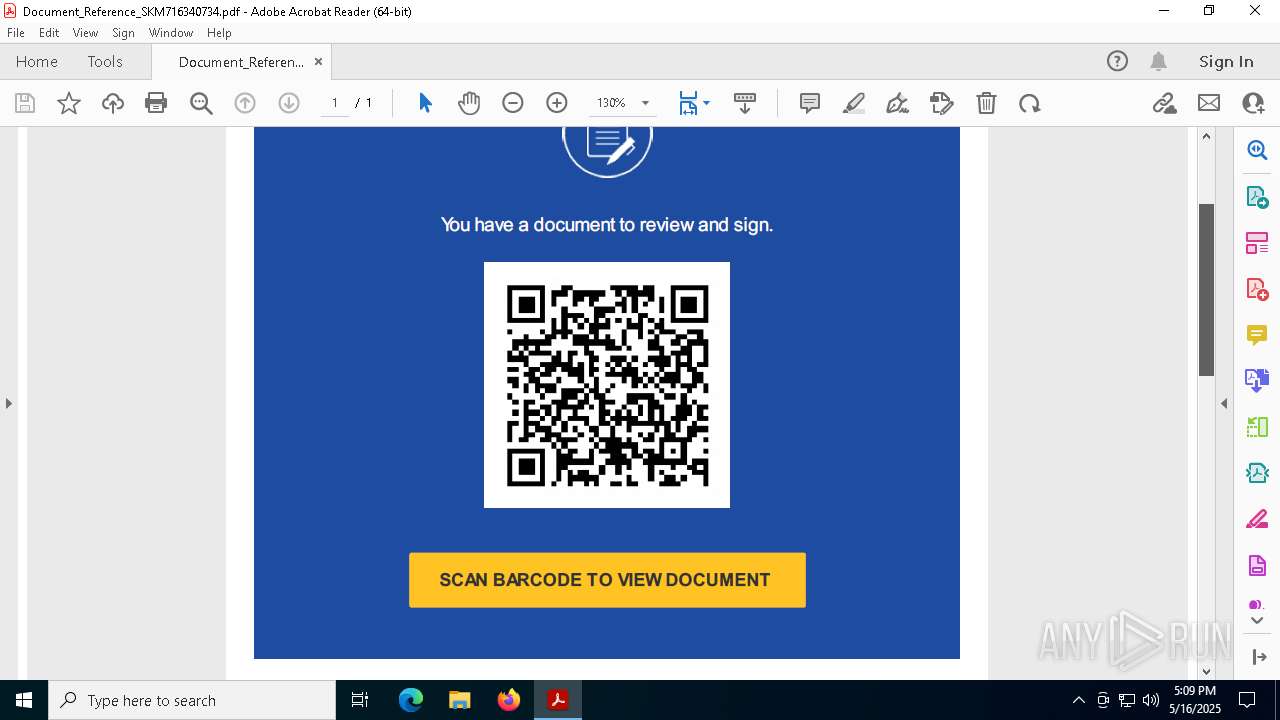Expand the left navigation pane
The image size is (1280, 720).
point(9,403)
